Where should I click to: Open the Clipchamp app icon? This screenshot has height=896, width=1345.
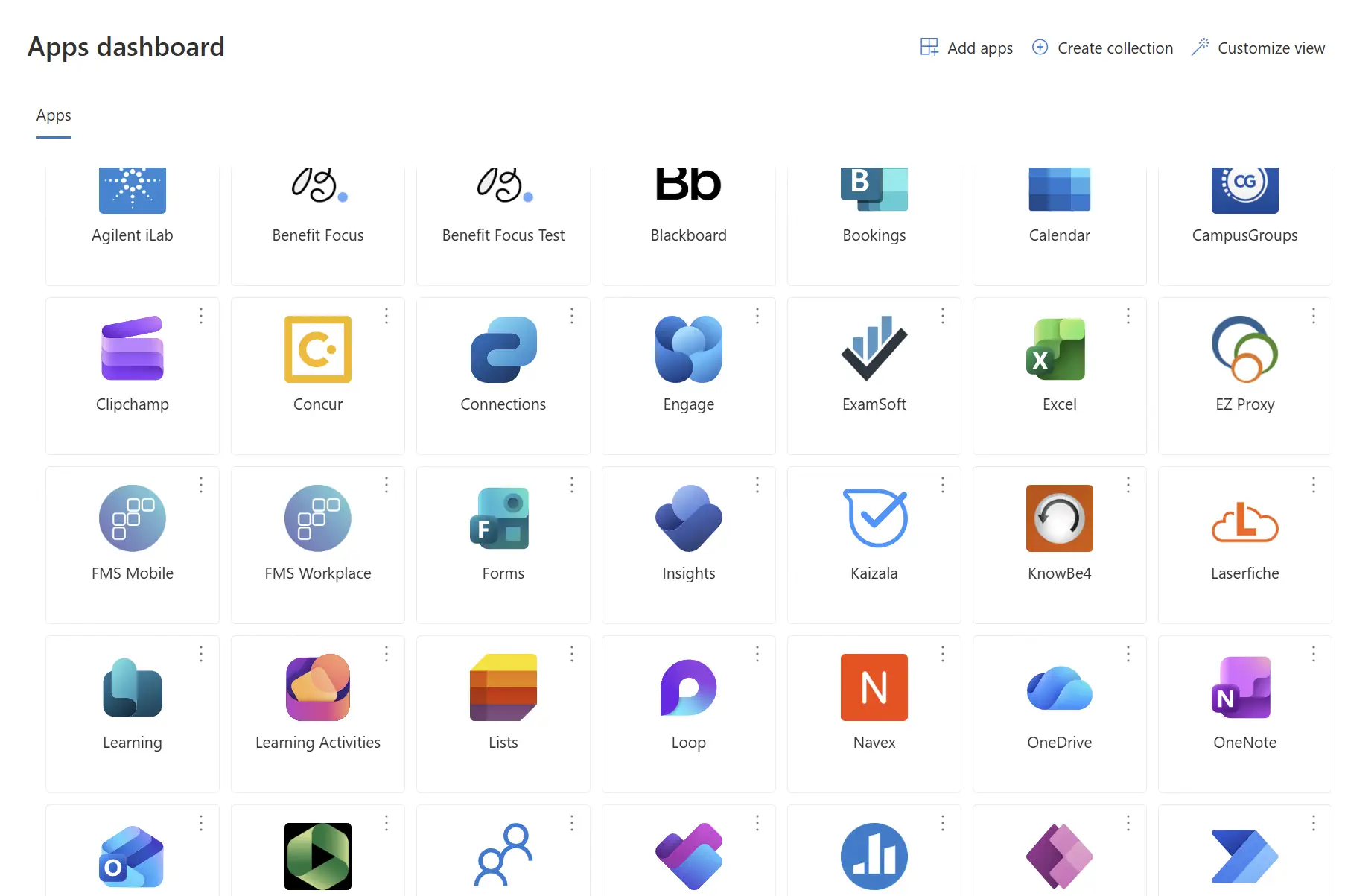tap(133, 349)
